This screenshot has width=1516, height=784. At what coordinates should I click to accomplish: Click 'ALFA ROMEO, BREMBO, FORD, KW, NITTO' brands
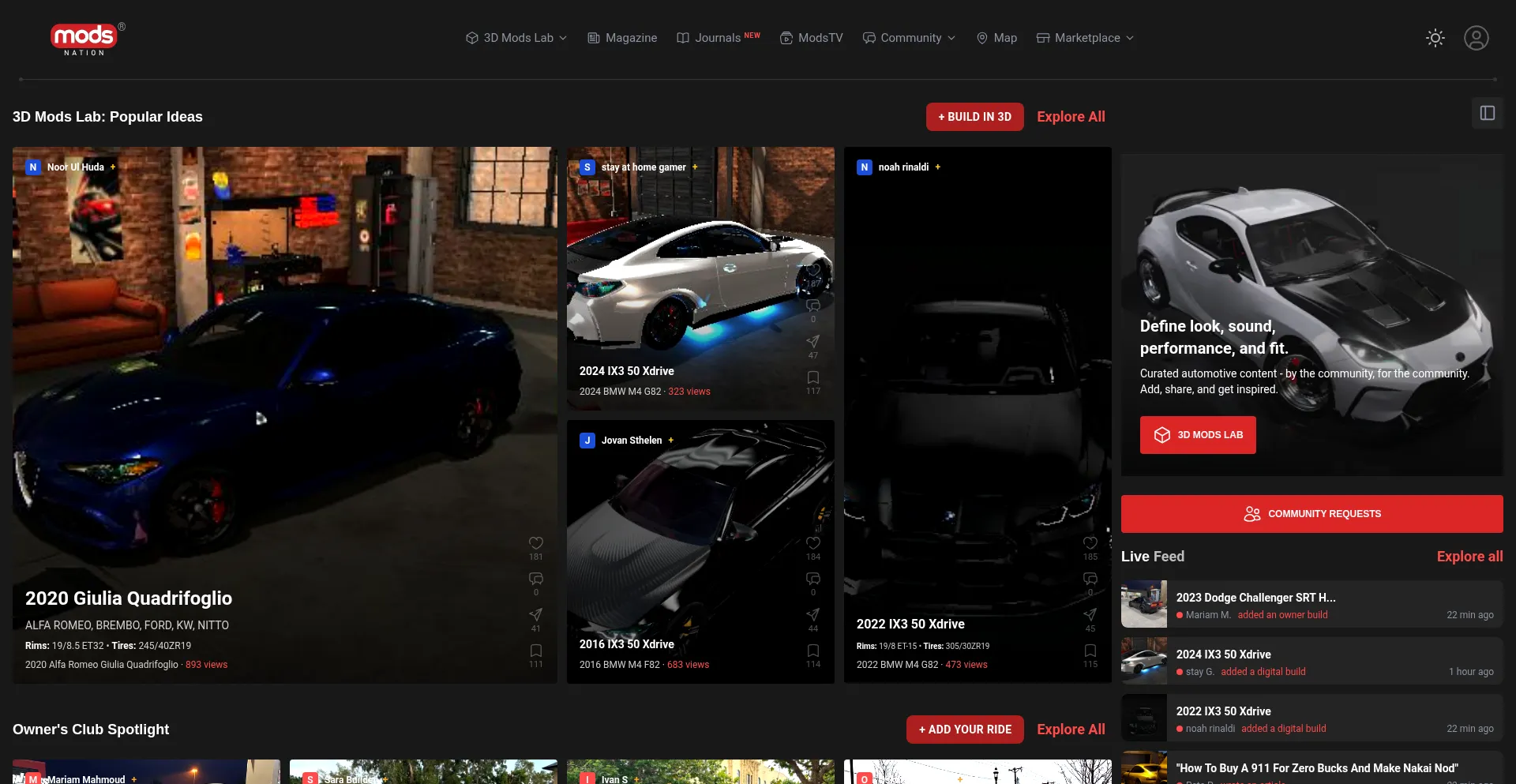127,625
